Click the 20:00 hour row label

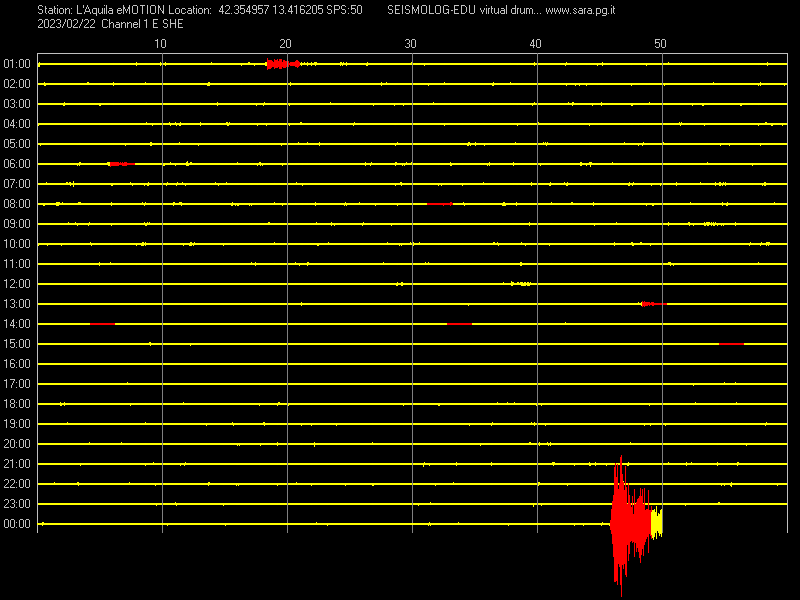tap(17, 444)
